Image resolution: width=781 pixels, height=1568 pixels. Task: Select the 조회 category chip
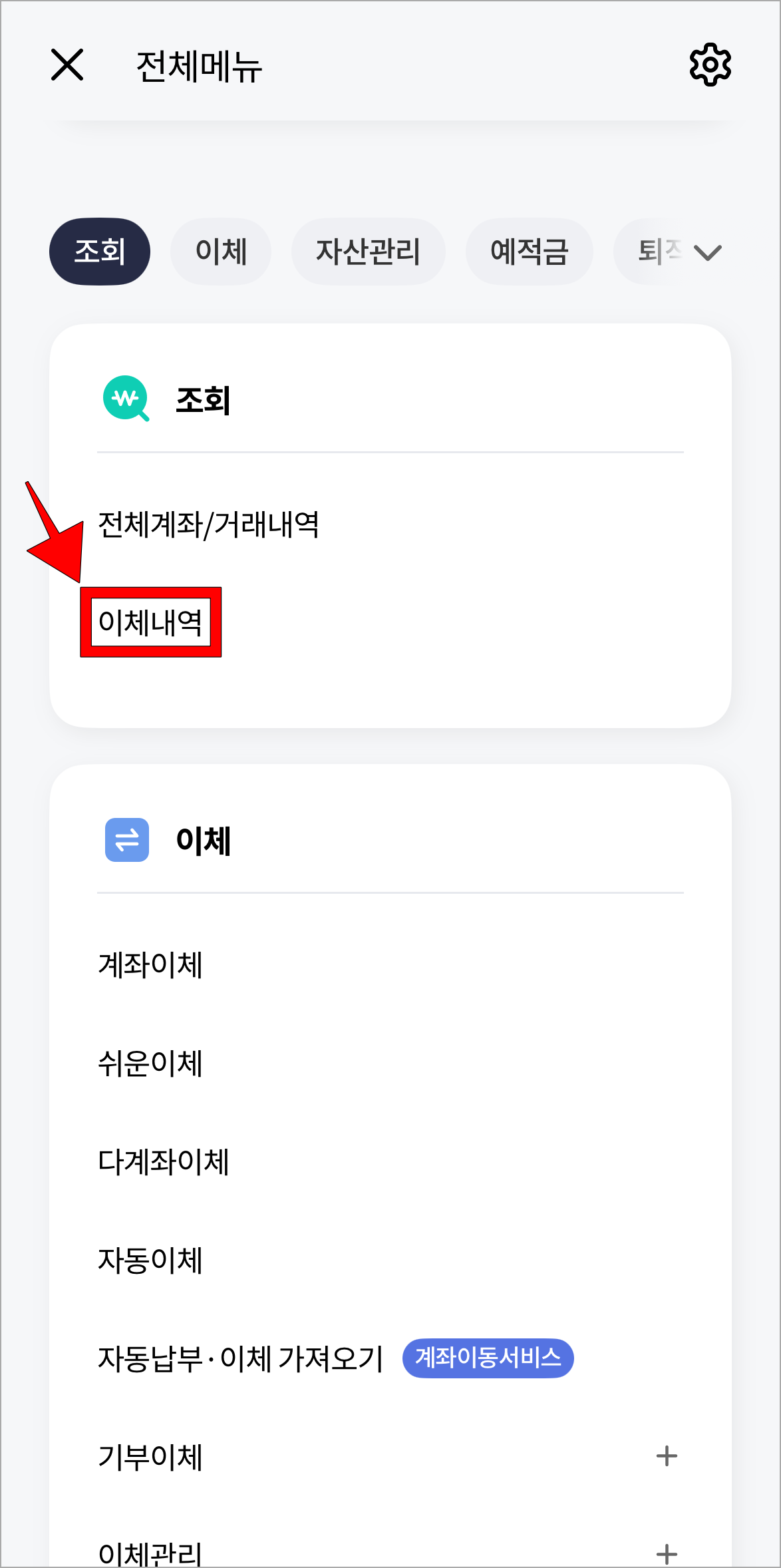(x=99, y=252)
